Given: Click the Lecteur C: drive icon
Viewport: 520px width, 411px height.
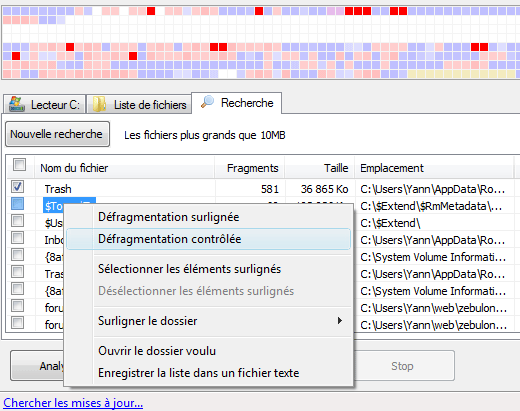Looking at the screenshot, I should tap(17, 104).
